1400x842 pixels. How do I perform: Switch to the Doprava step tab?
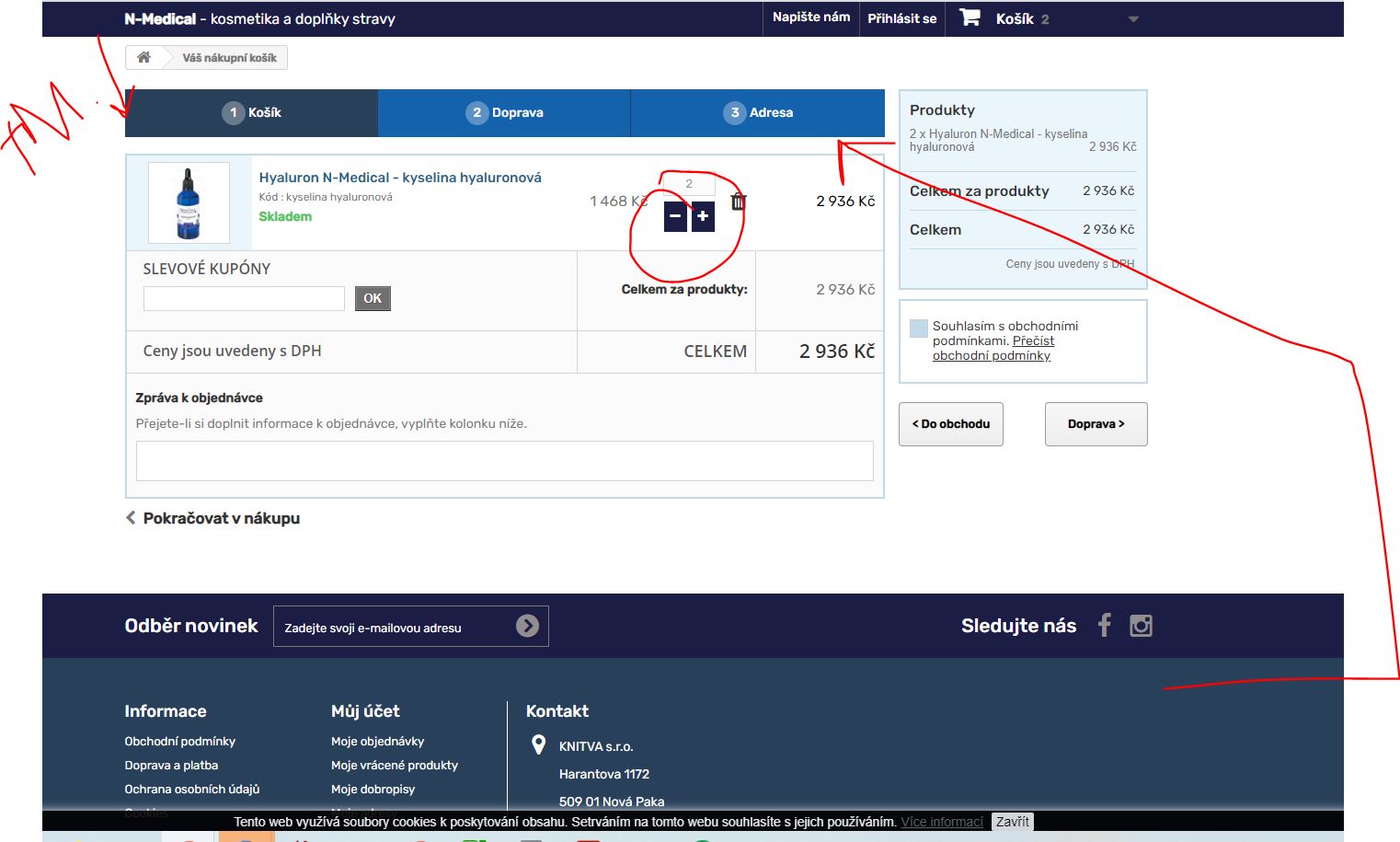[504, 113]
